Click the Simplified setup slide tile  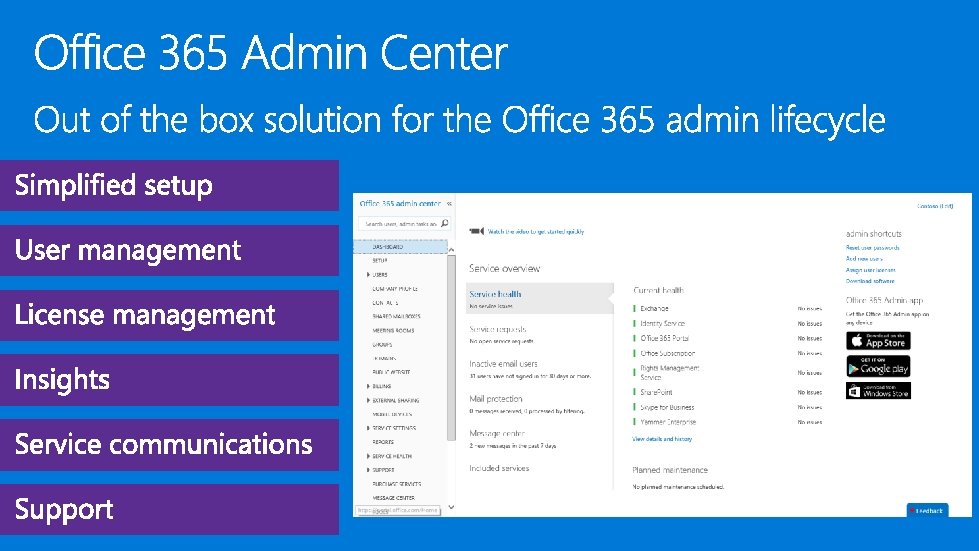[169, 185]
